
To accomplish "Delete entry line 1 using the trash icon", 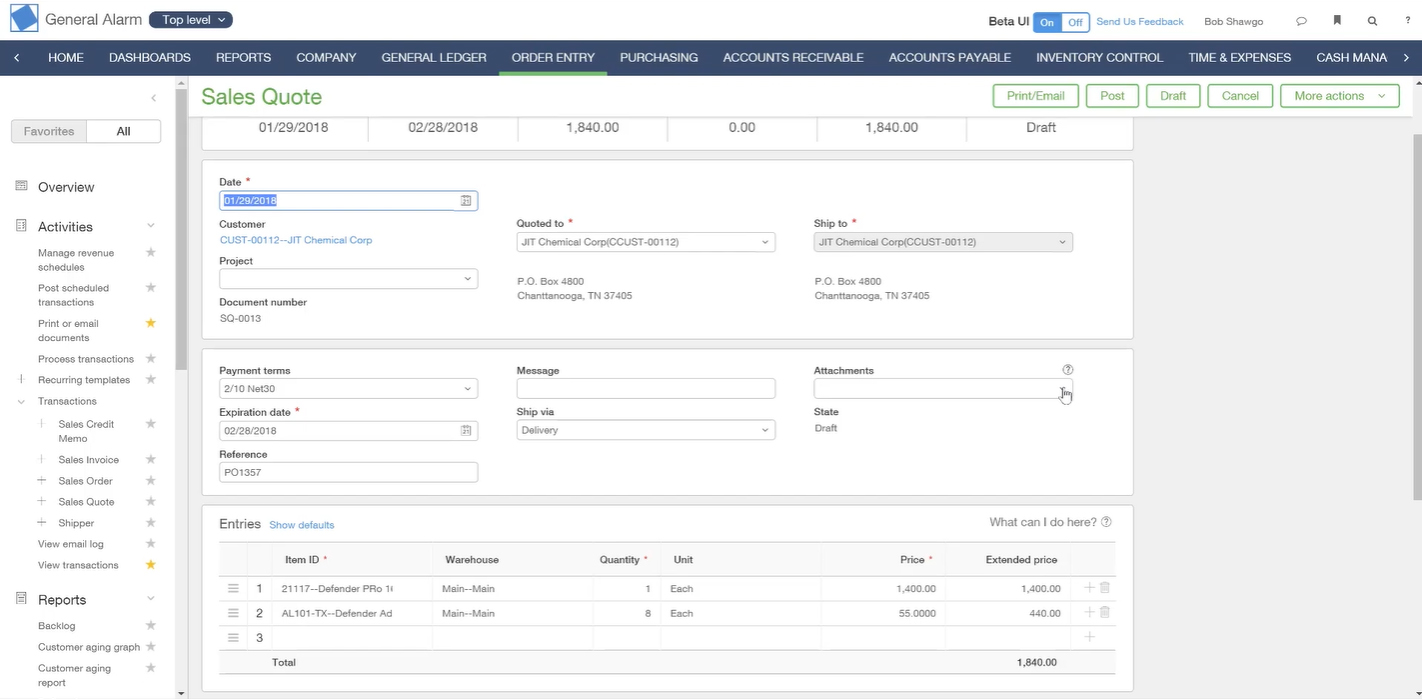I will point(1105,588).
